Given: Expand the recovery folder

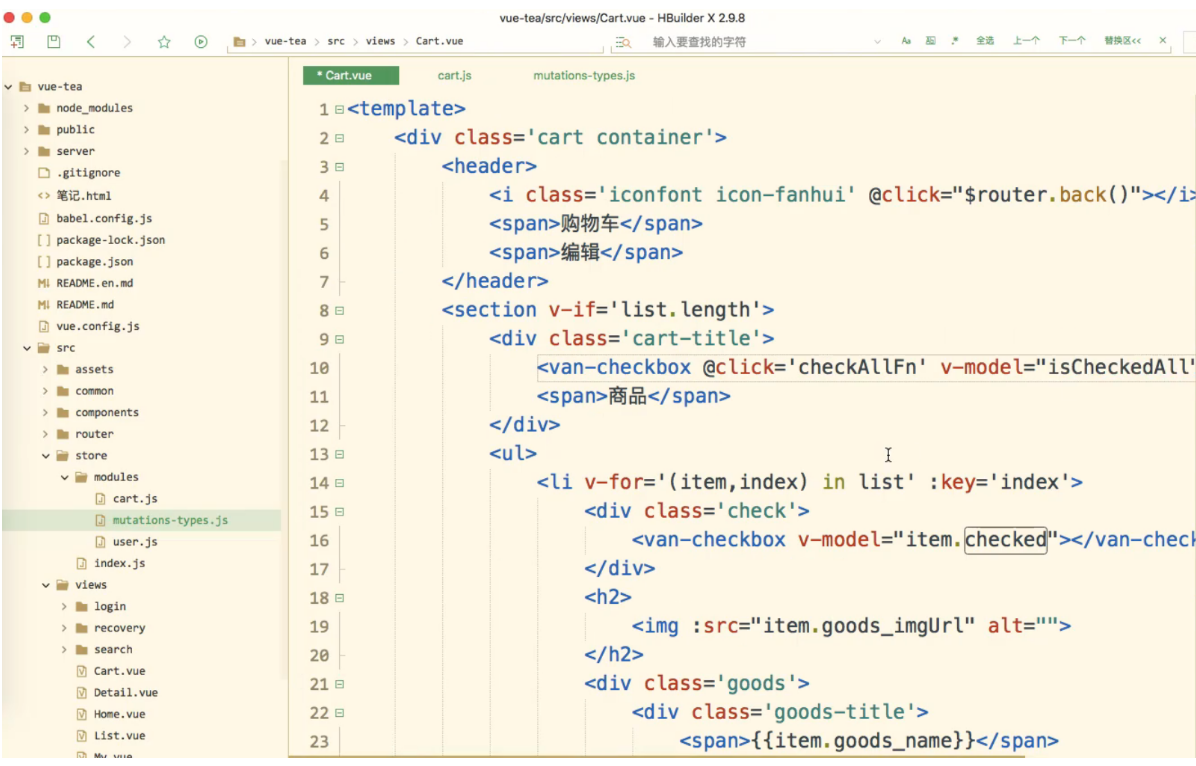Looking at the screenshot, I should [x=64, y=628].
